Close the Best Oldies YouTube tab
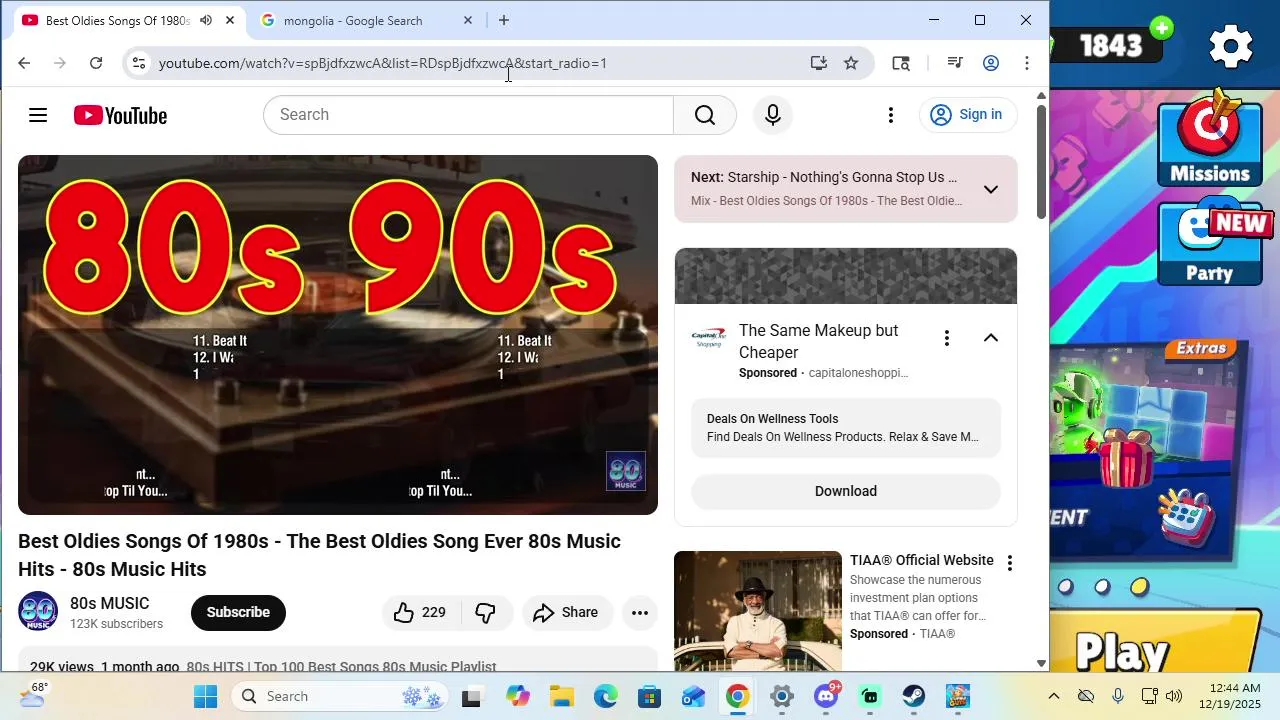Viewport: 1280px width, 720px height. pos(230,20)
